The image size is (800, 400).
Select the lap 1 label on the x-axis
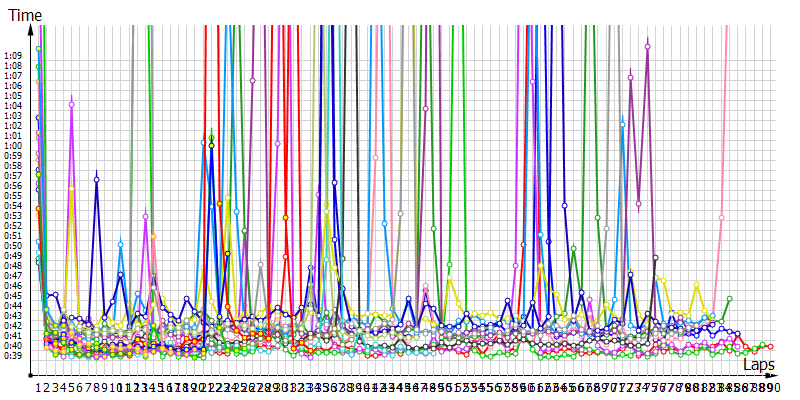pos(39,386)
